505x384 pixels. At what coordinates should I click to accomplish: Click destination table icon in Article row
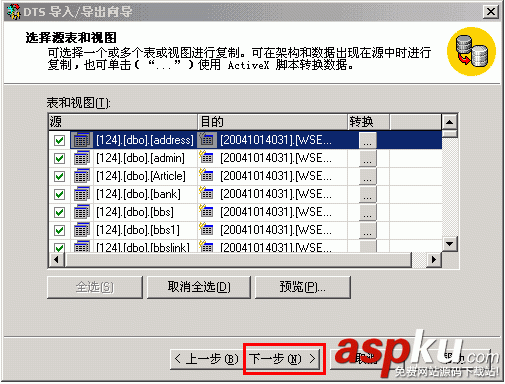pyautogui.click(x=206, y=175)
